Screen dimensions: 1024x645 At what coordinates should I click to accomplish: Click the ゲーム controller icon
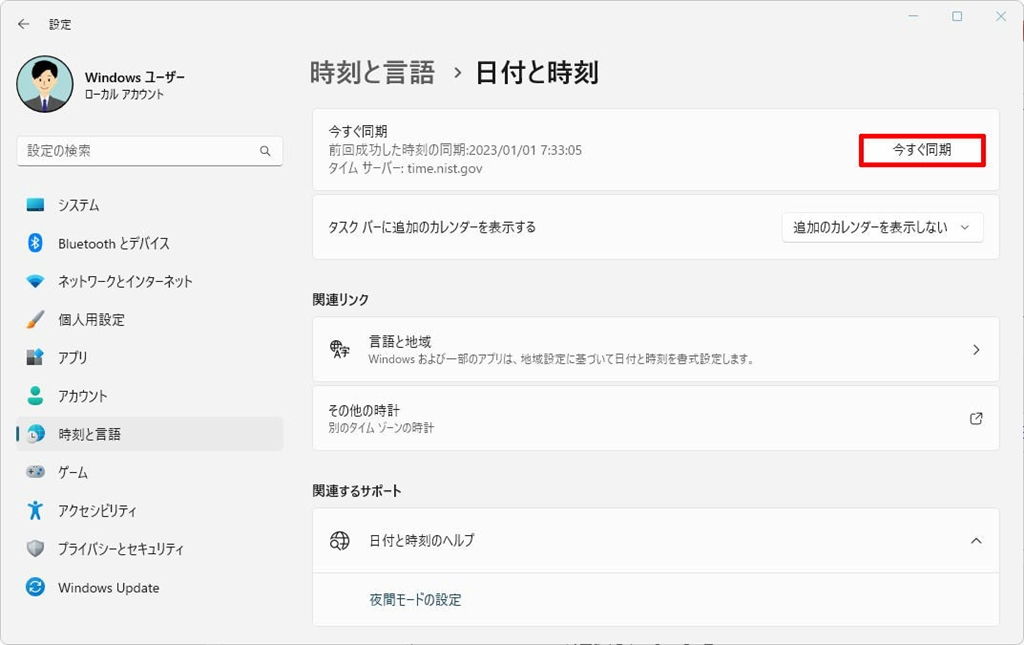pyautogui.click(x=35, y=471)
